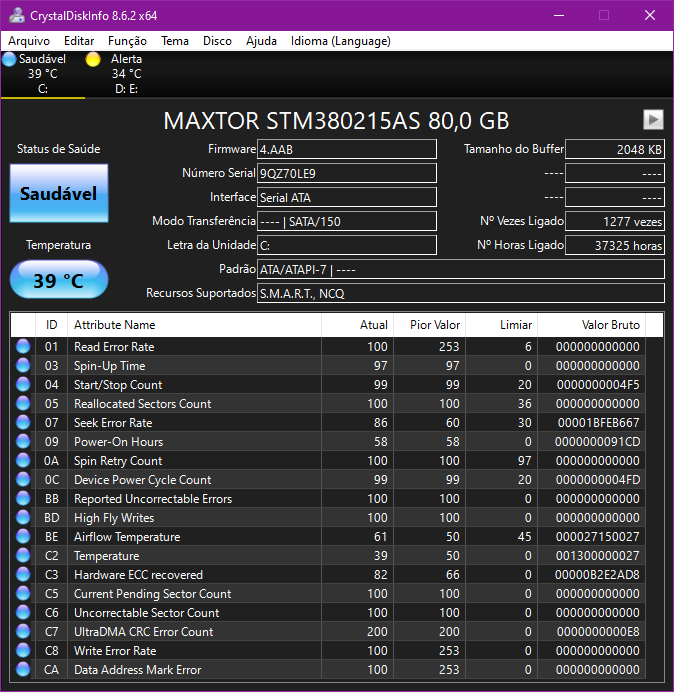This screenshot has width=674, height=692.
Task: Click the Atual column header
Action: (358, 325)
